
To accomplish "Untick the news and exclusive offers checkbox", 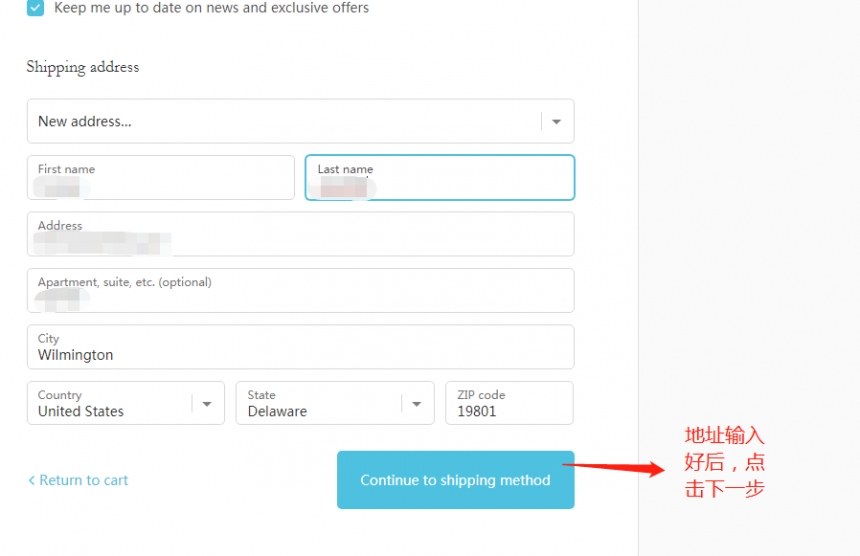I will pyautogui.click(x=36, y=8).
